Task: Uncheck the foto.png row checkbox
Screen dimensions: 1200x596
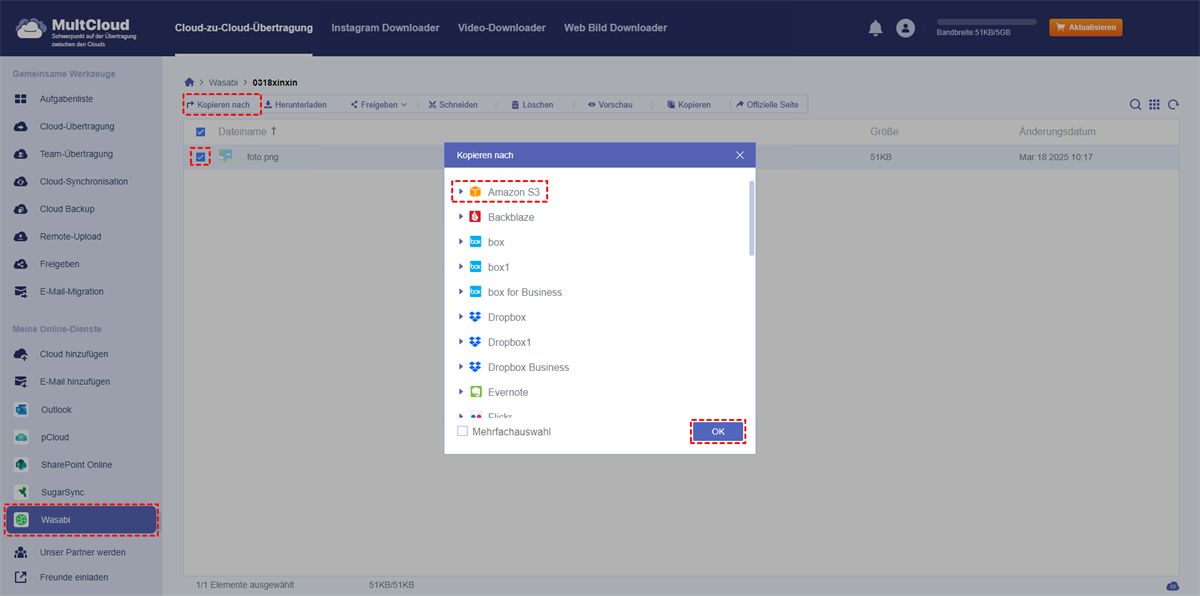Action: coord(201,157)
